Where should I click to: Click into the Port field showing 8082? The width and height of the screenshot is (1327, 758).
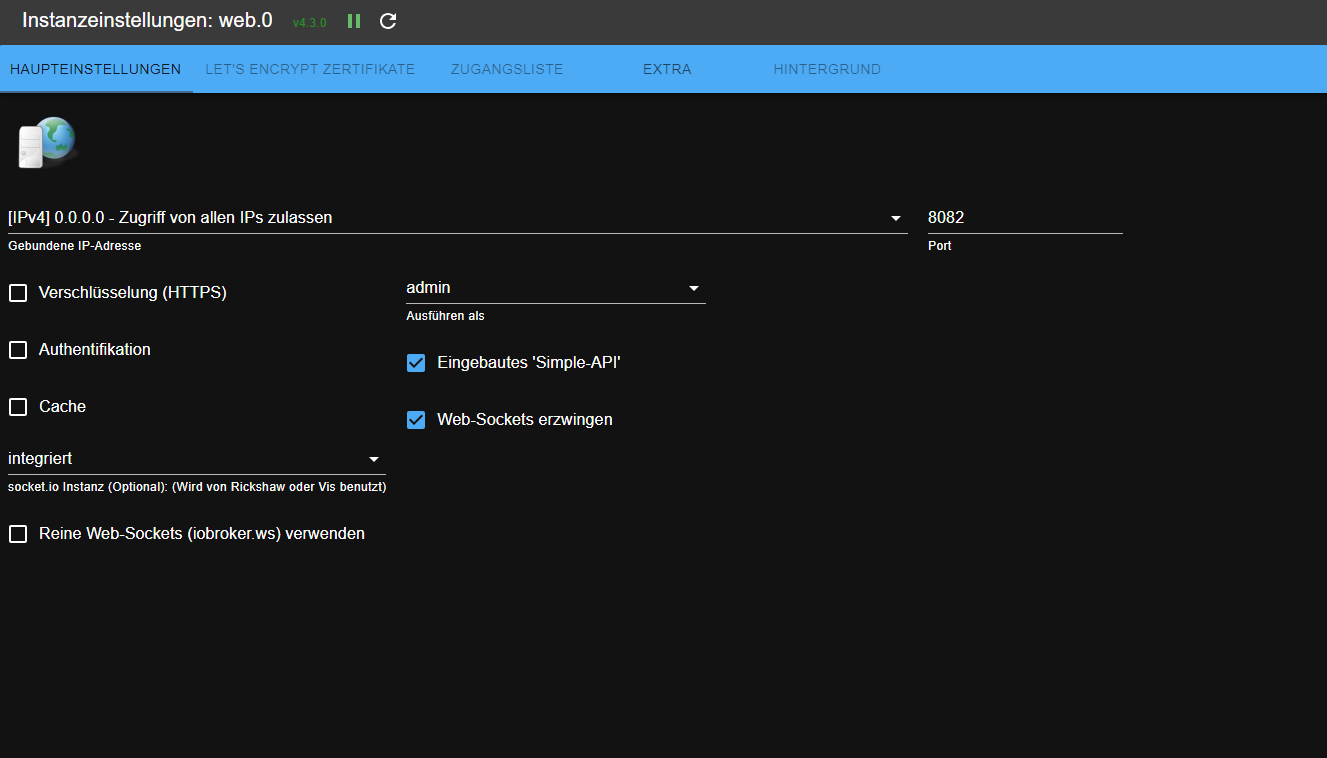1025,218
